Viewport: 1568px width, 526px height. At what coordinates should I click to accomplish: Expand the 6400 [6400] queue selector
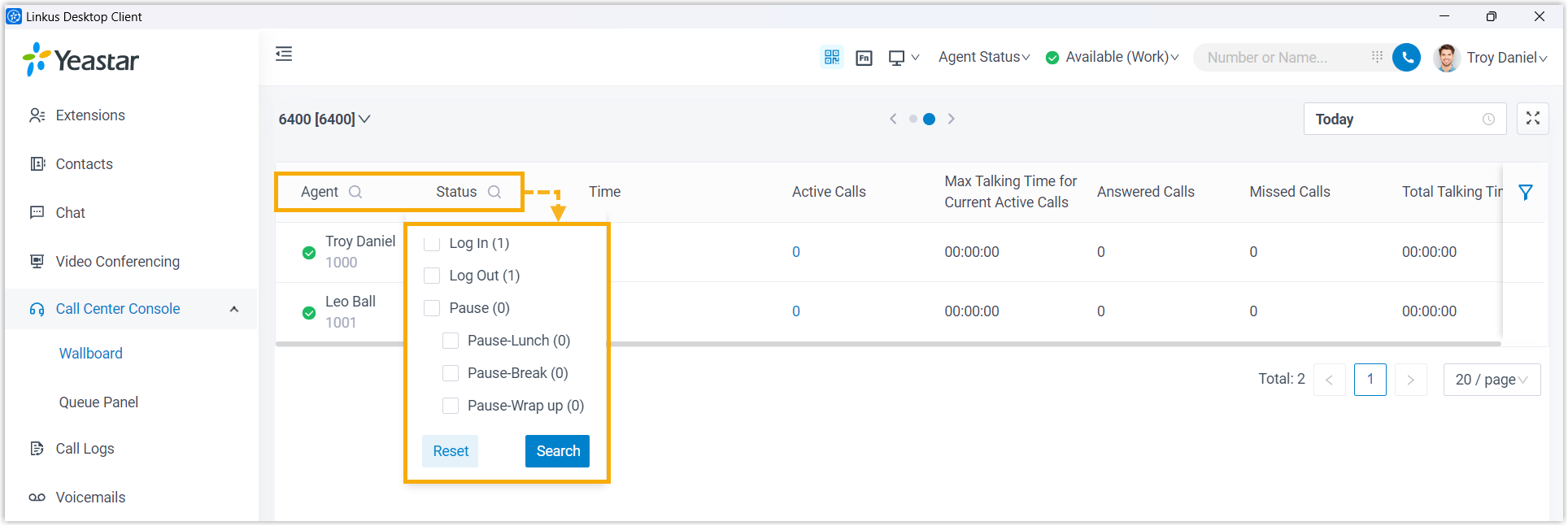tap(324, 120)
